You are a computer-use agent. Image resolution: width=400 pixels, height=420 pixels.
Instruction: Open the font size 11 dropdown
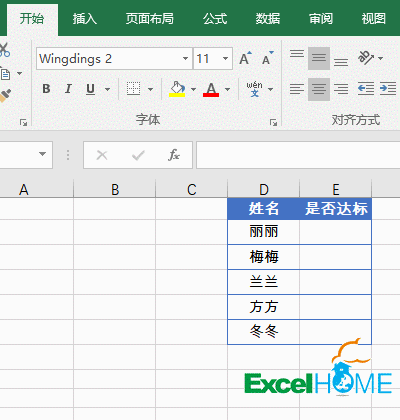[226, 58]
